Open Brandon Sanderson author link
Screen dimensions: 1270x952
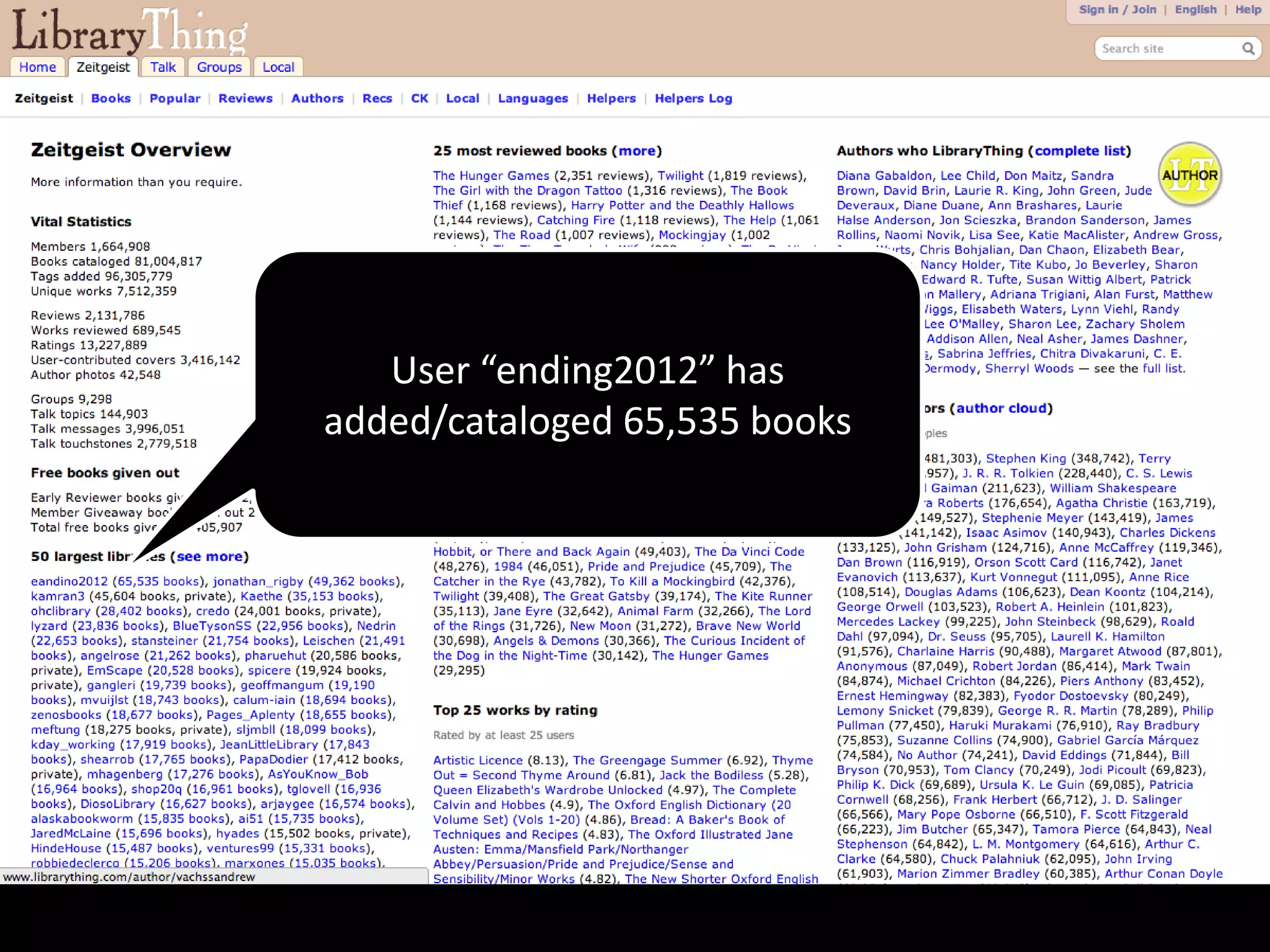(x=1085, y=220)
